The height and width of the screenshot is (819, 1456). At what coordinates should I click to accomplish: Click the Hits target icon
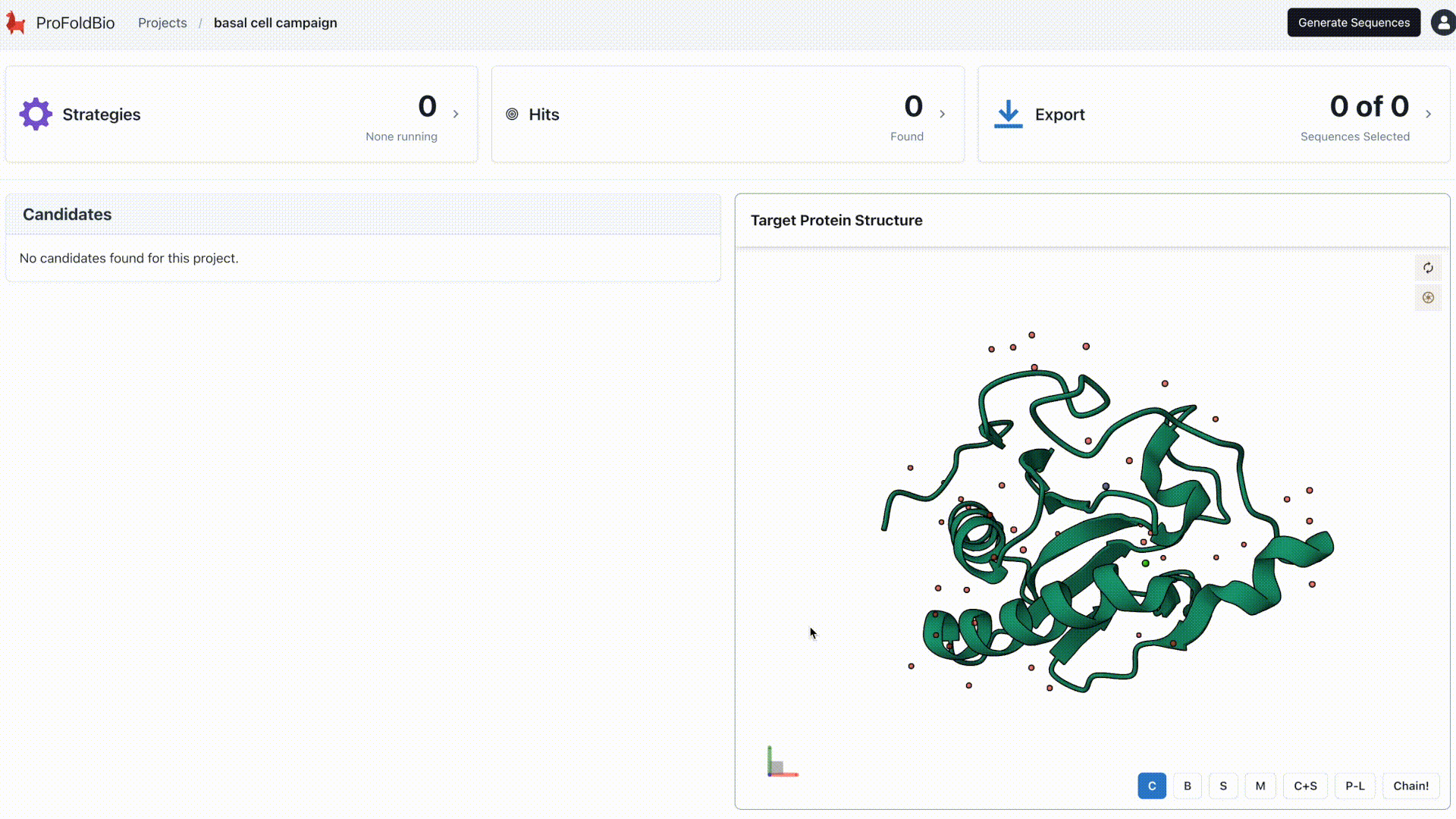point(512,115)
